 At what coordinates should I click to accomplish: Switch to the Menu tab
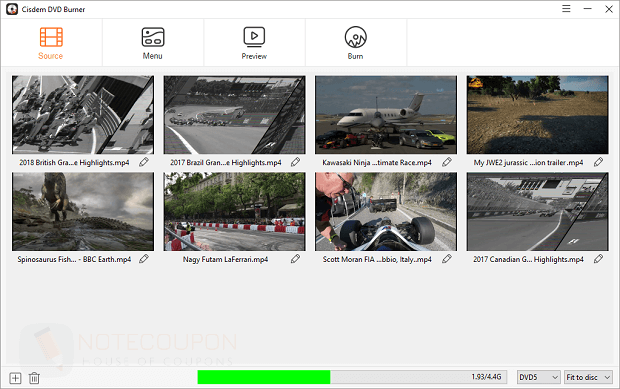[153, 43]
